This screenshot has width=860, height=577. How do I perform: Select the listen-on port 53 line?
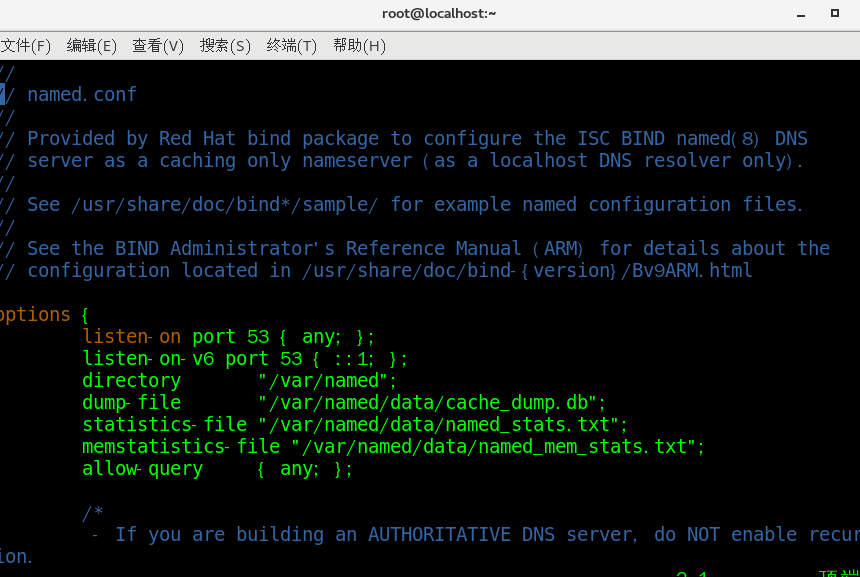[230, 336]
